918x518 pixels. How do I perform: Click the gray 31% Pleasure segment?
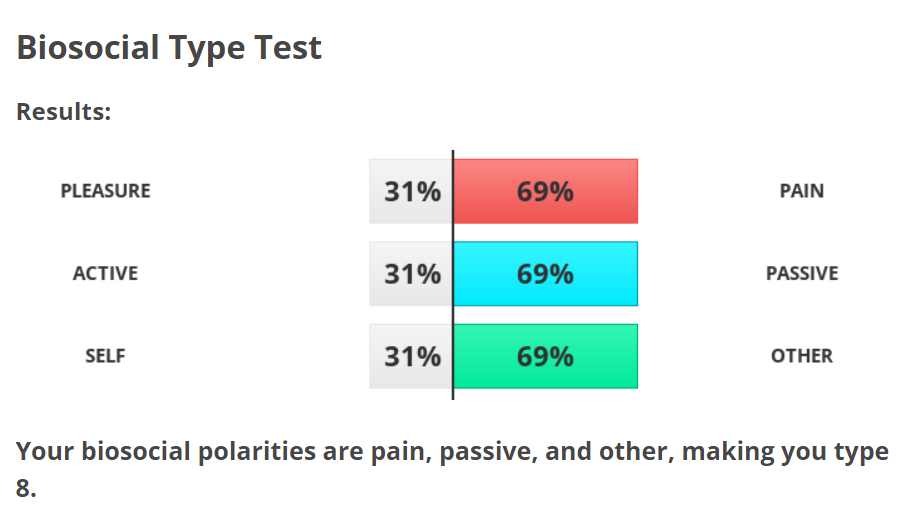411,191
